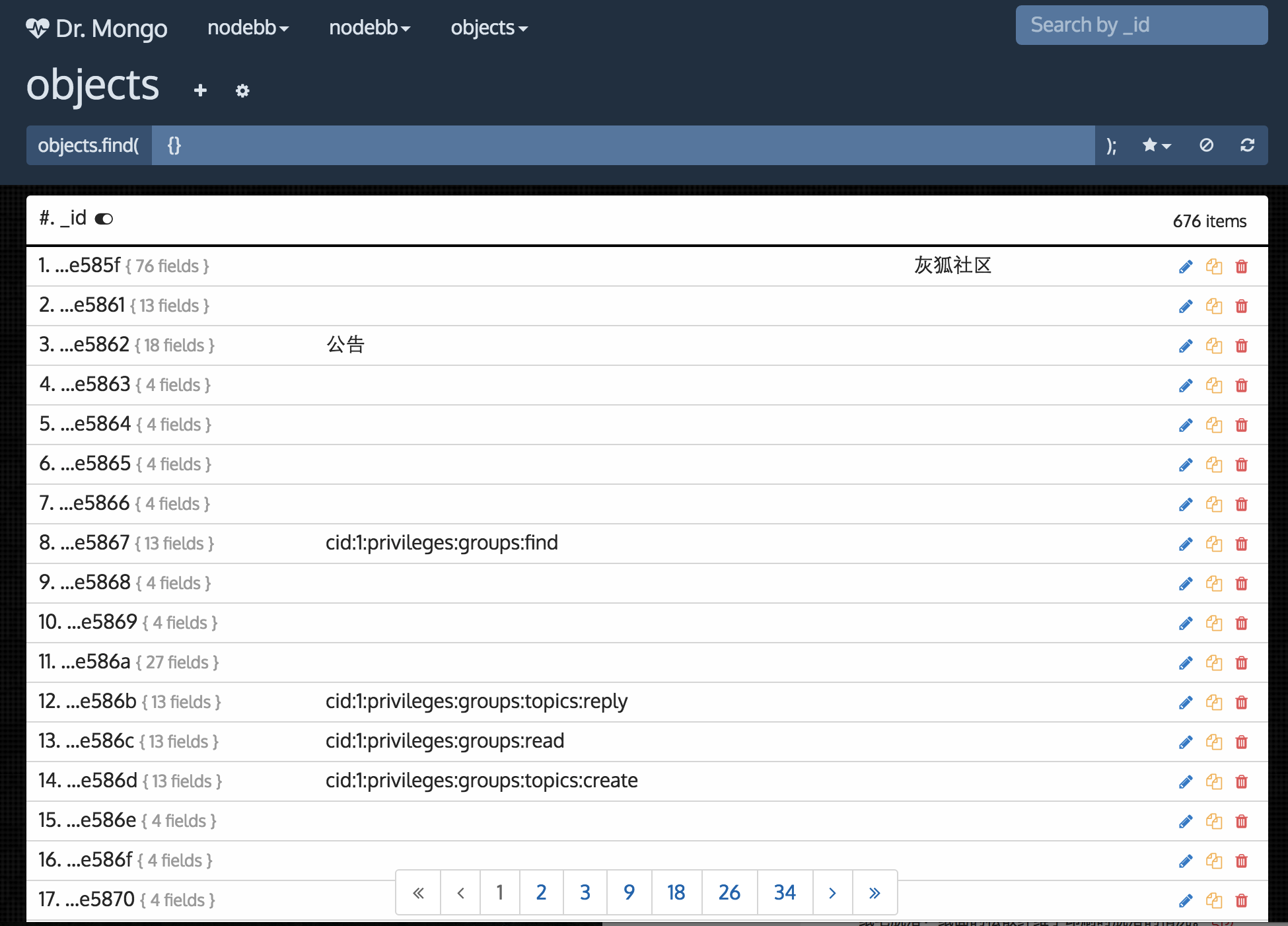The height and width of the screenshot is (926, 1288).
Task: Toggle the _id display switch
Action: 104,219
